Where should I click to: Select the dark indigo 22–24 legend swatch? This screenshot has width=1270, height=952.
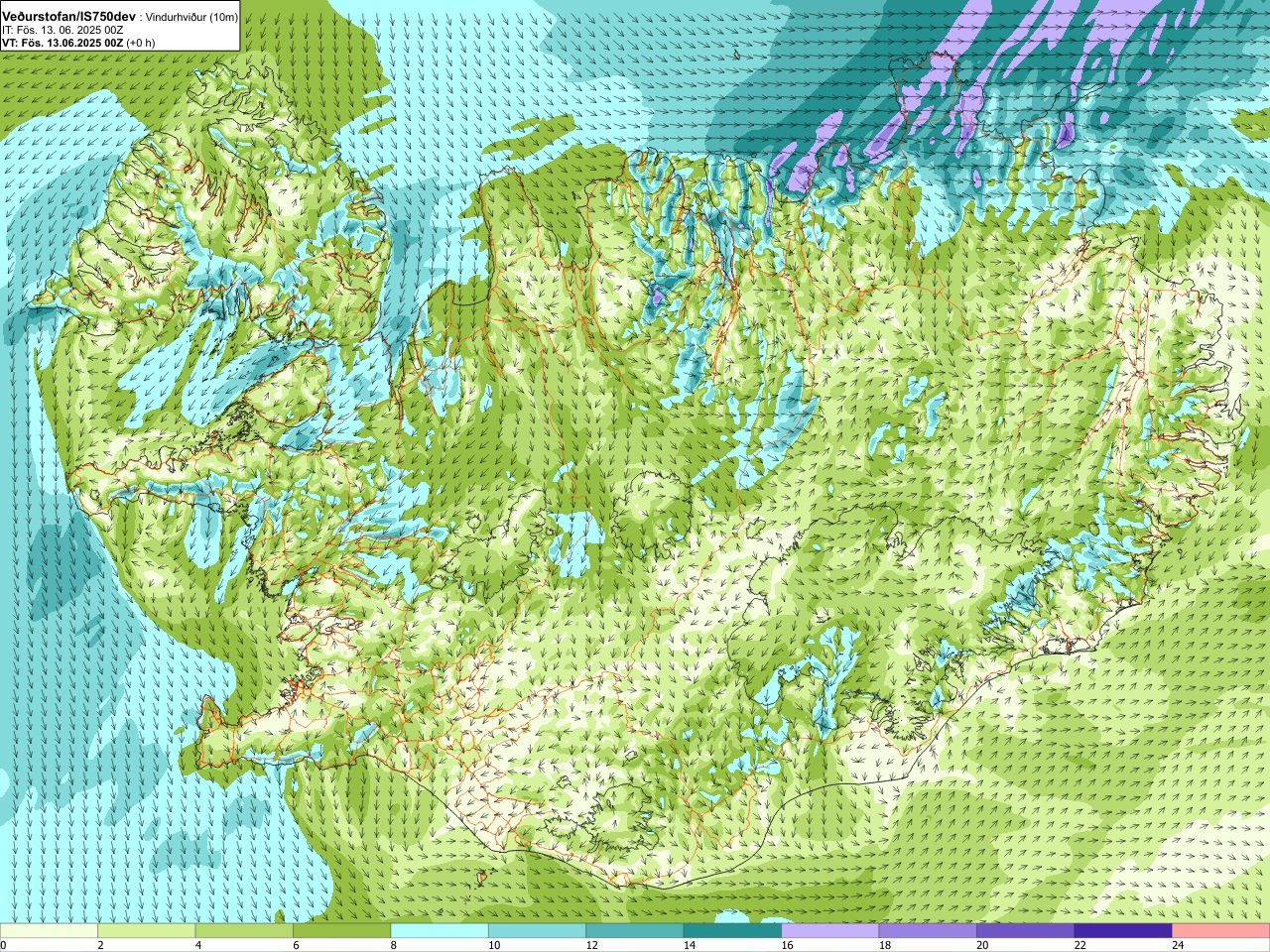(x=1123, y=931)
